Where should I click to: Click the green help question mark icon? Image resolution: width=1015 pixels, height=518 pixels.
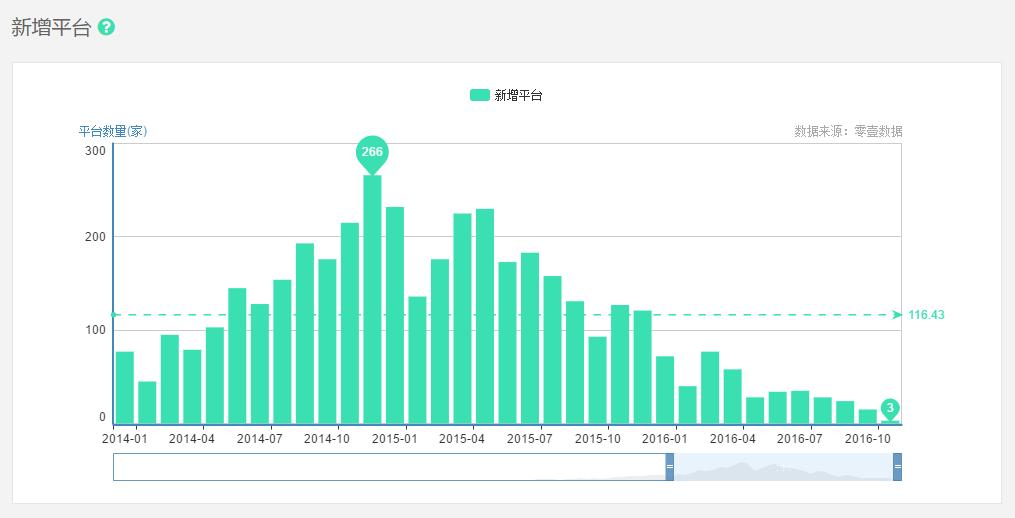[x=106, y=27]
